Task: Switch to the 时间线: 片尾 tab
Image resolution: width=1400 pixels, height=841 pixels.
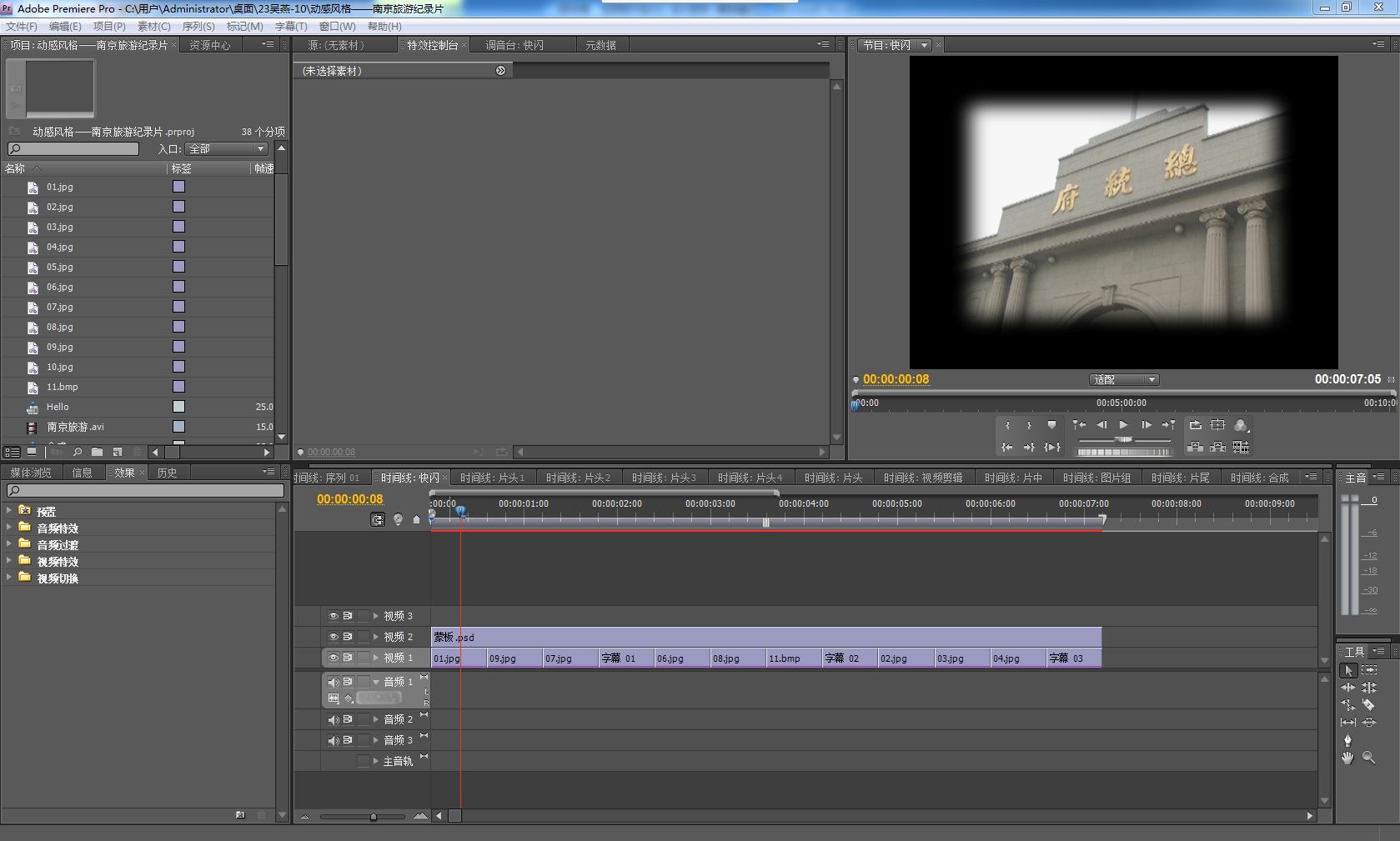Action: pyautogui.click(x=1180, y=478)
